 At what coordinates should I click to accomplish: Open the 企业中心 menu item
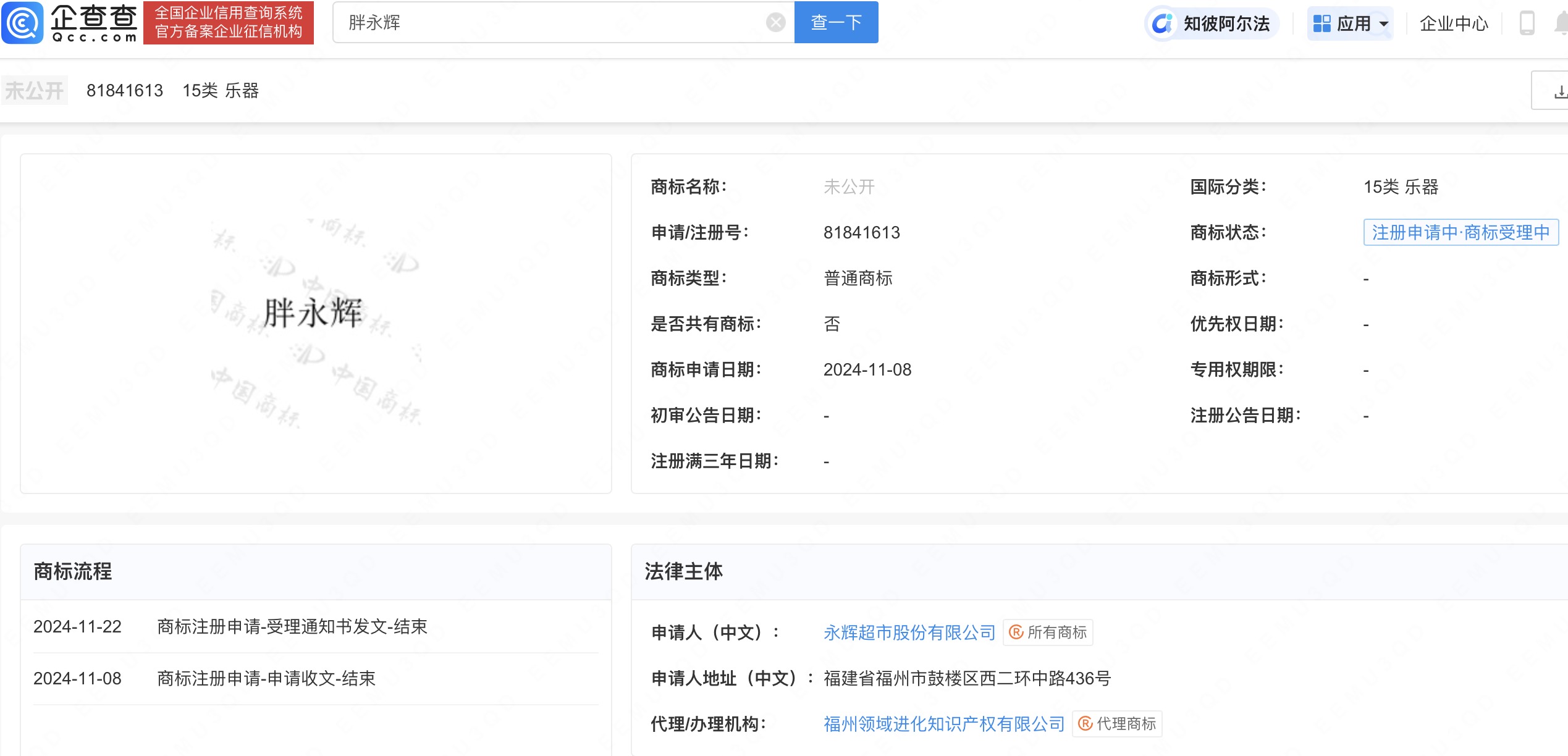coord(1453,22)
